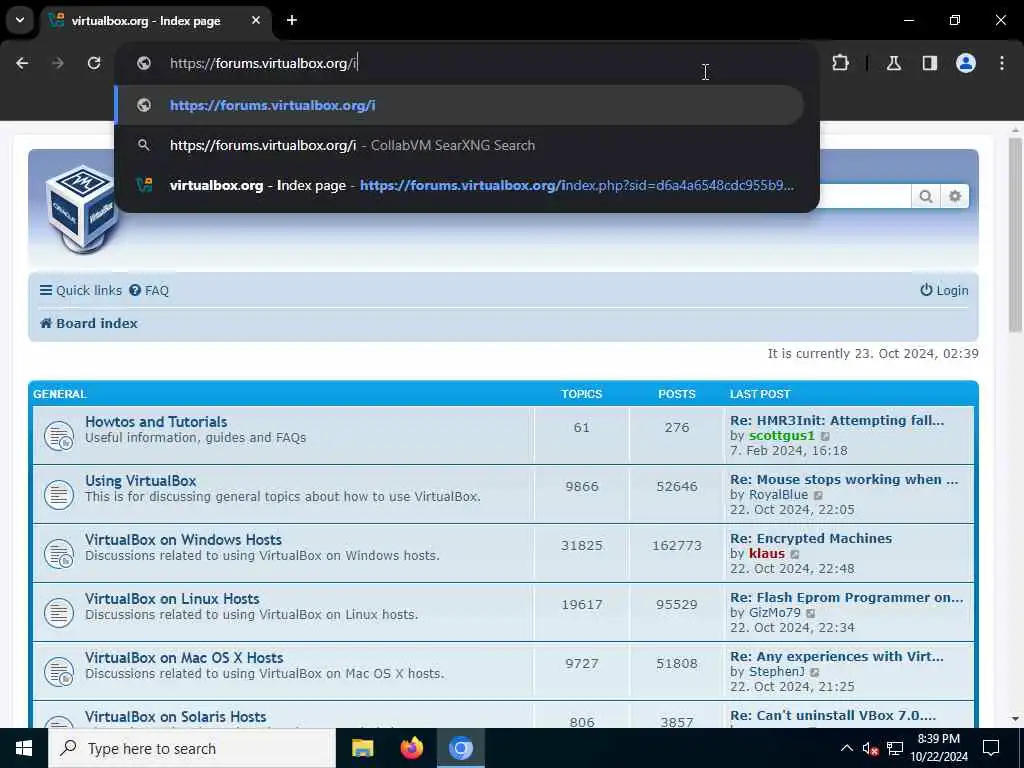1024x768 pixels.
Task: Choose the first suggestion https://forums.virtualbox.org/i
Action: pyautogui.click(x=459, y=105)
